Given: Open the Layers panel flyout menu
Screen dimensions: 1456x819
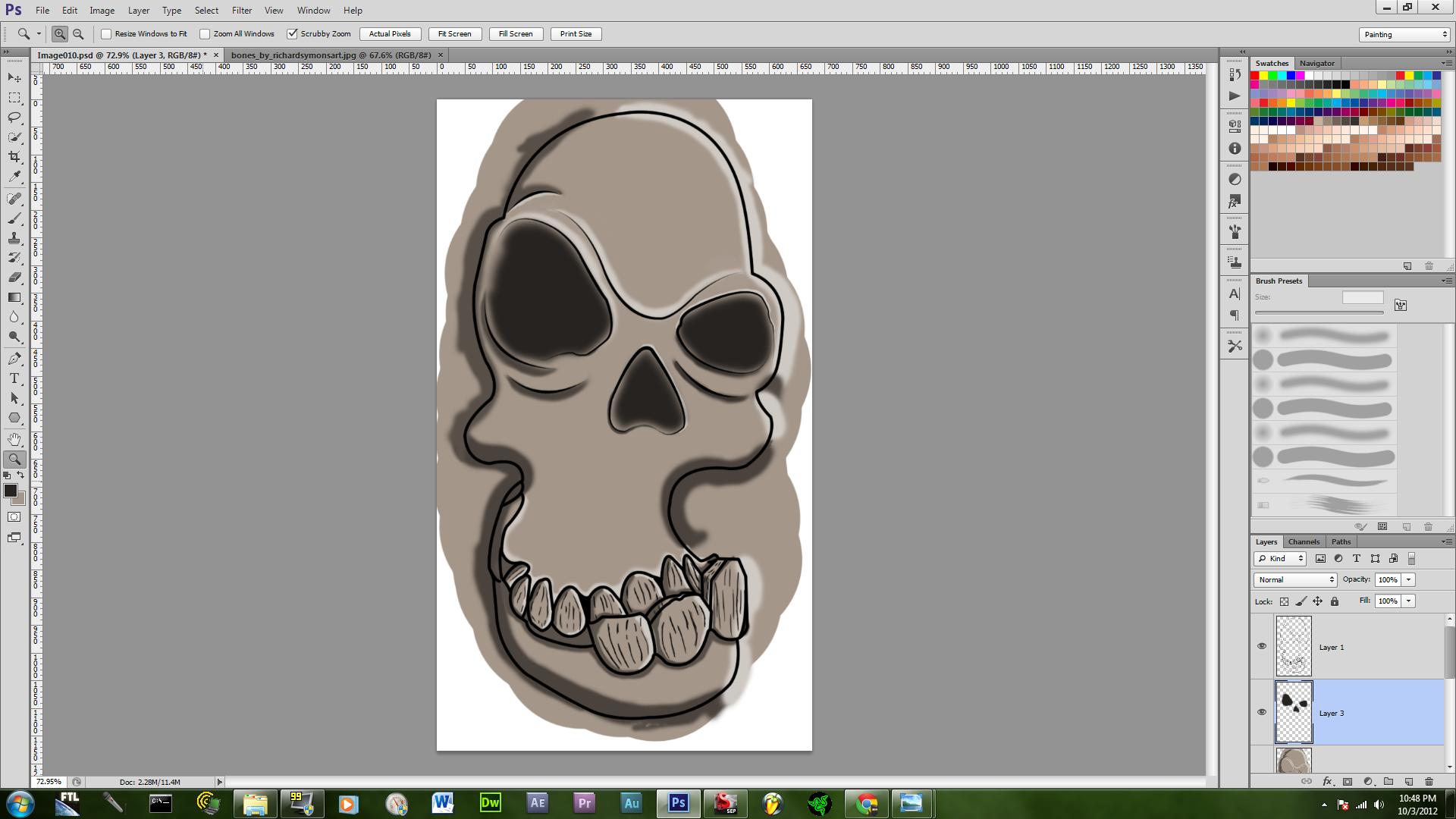Looking at the screenshot, I should coord(1445,541).
